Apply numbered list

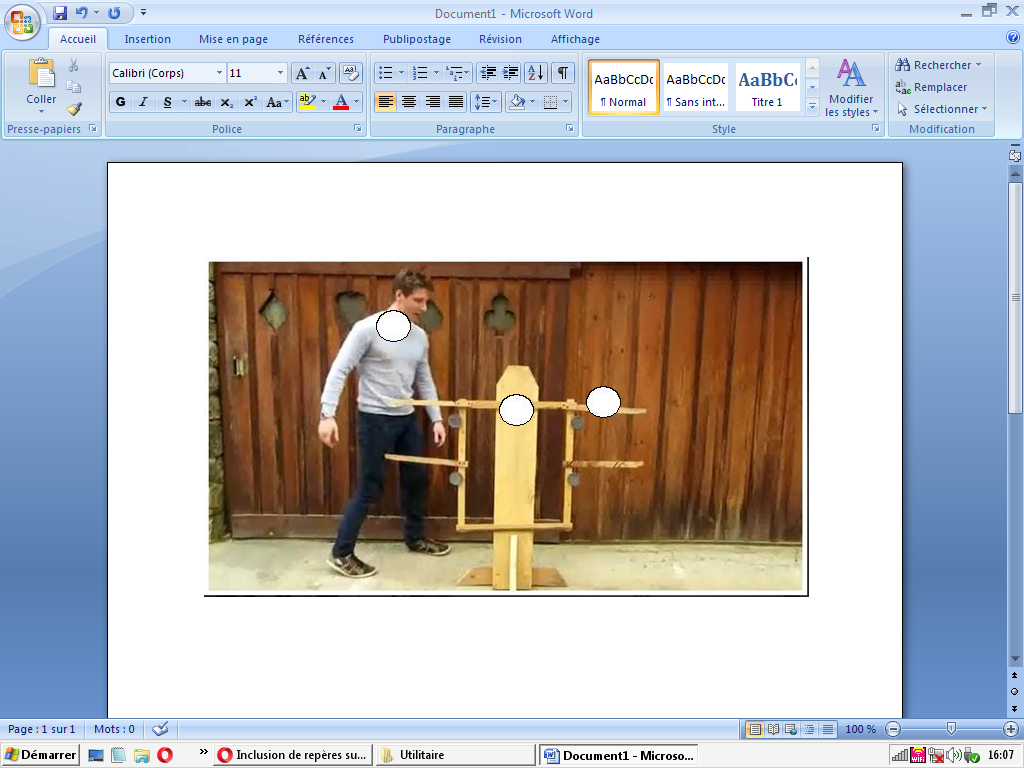(x=421, y=73)
